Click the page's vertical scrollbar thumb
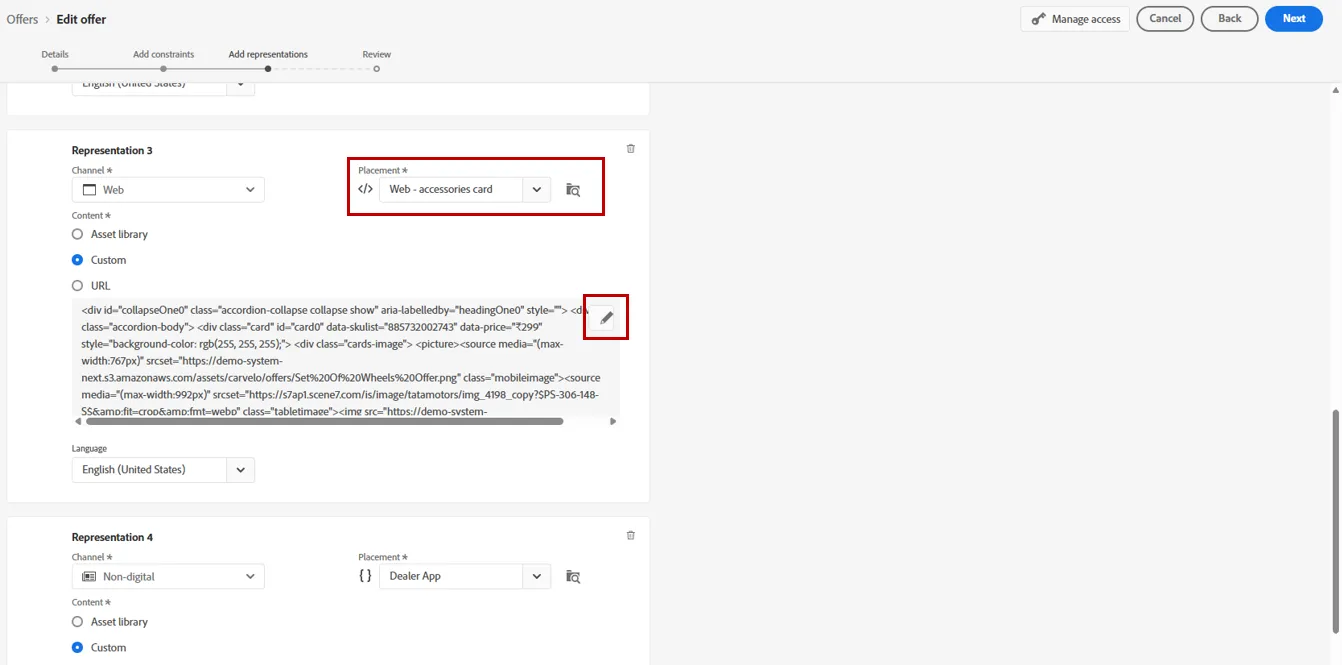1342x665 pixels. coord(1336,521)
